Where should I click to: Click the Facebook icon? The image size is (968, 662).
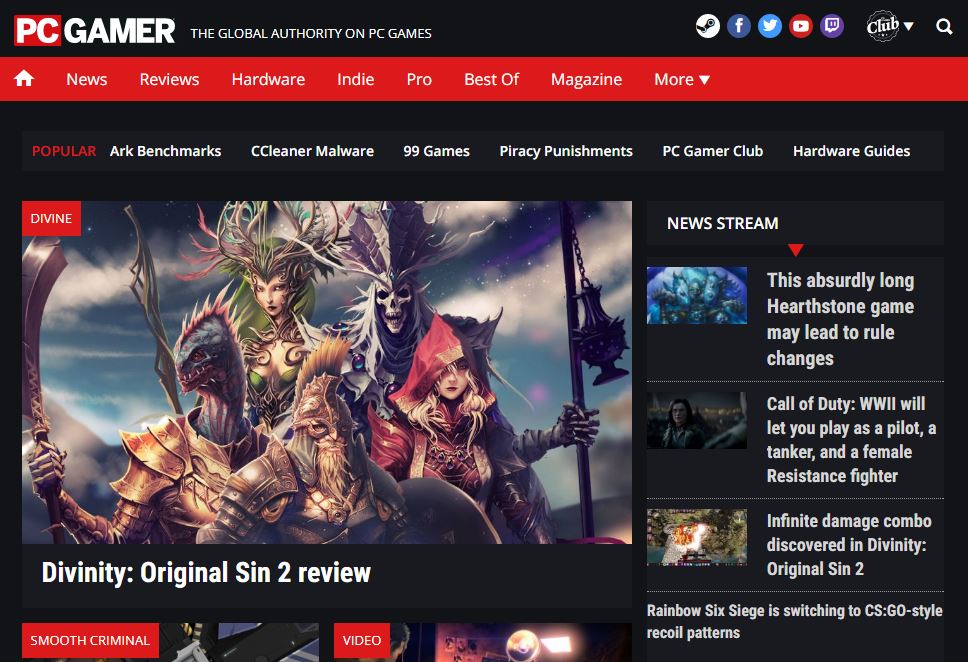coord(739,26)
